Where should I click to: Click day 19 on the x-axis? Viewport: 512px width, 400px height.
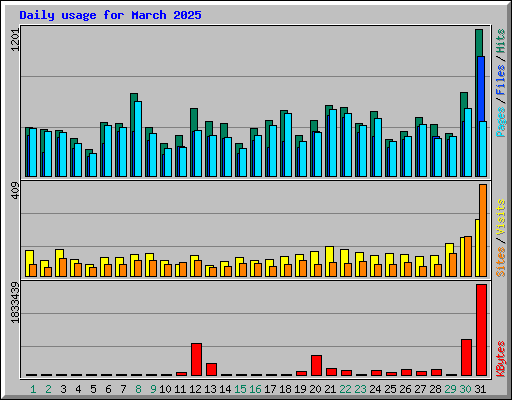click(300, 389)
